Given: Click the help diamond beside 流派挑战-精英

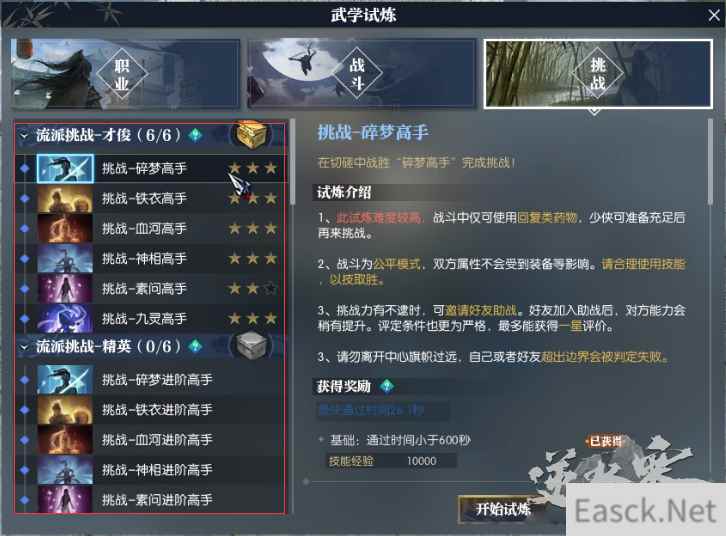Looking at the screenshot, I should tap(195, 346).
